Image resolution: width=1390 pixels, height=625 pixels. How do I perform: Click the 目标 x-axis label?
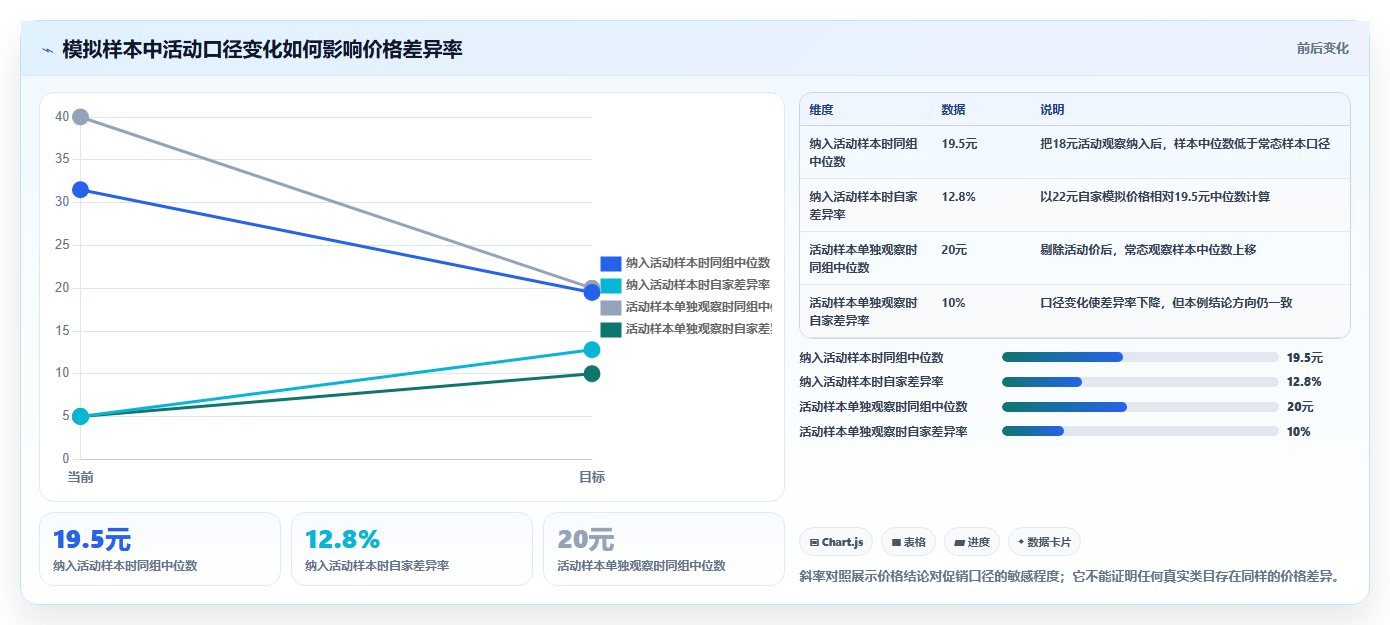(592, 477)
